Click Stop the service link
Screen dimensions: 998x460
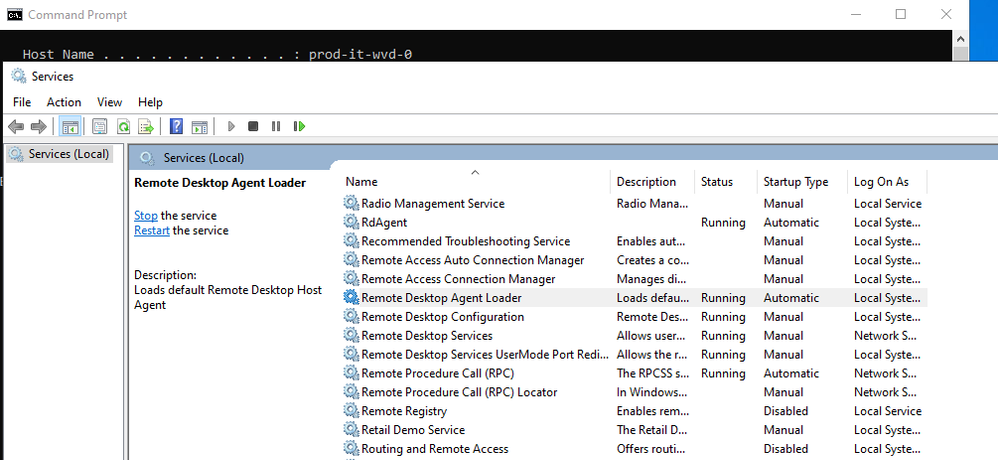point(146,216)
